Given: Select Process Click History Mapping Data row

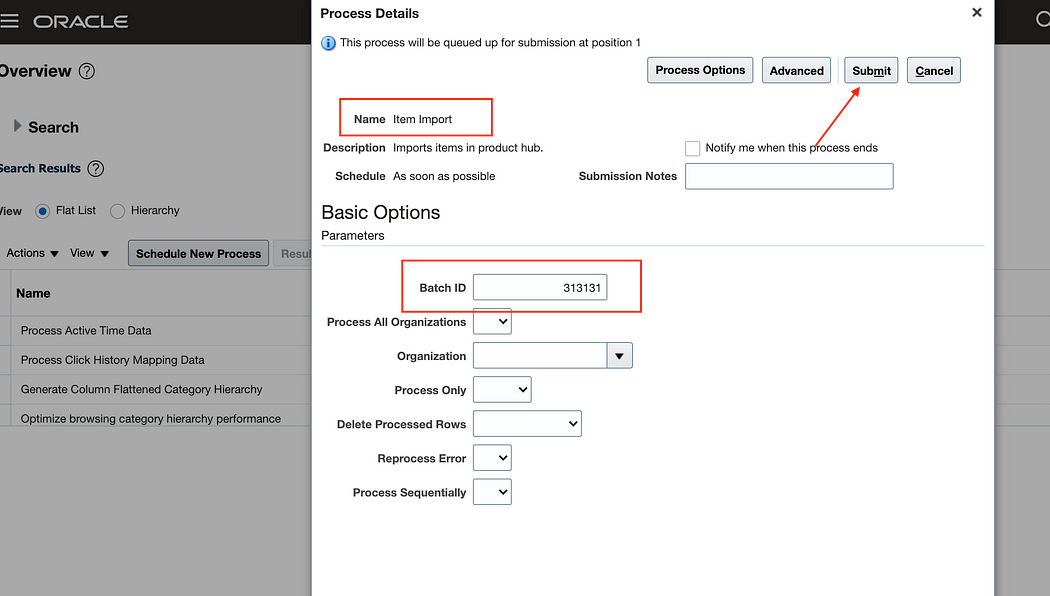Looking at the screenshot, I should pyautogui.click(x=112, y=360).
